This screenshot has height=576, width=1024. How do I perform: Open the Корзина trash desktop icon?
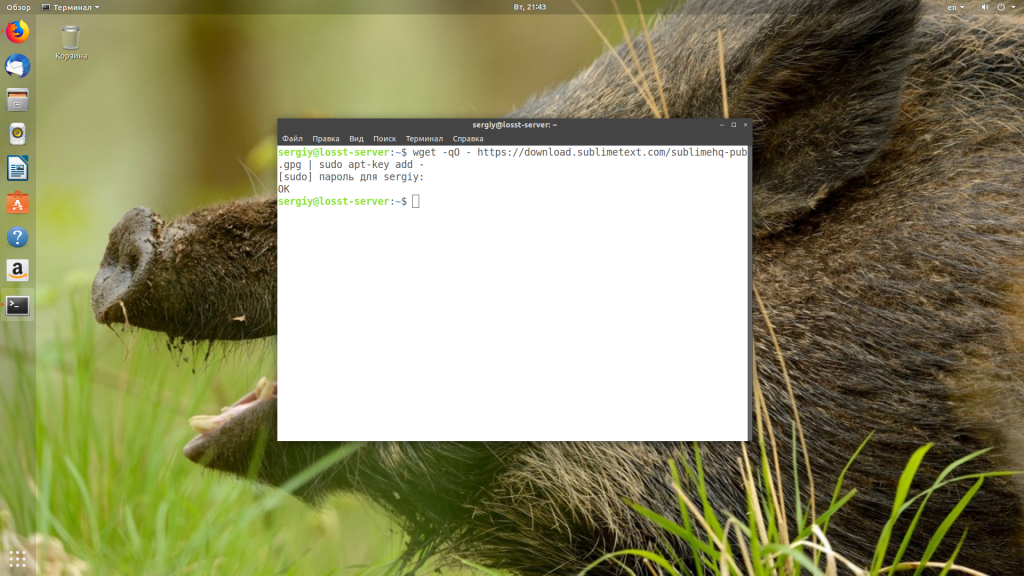(70, 42)
